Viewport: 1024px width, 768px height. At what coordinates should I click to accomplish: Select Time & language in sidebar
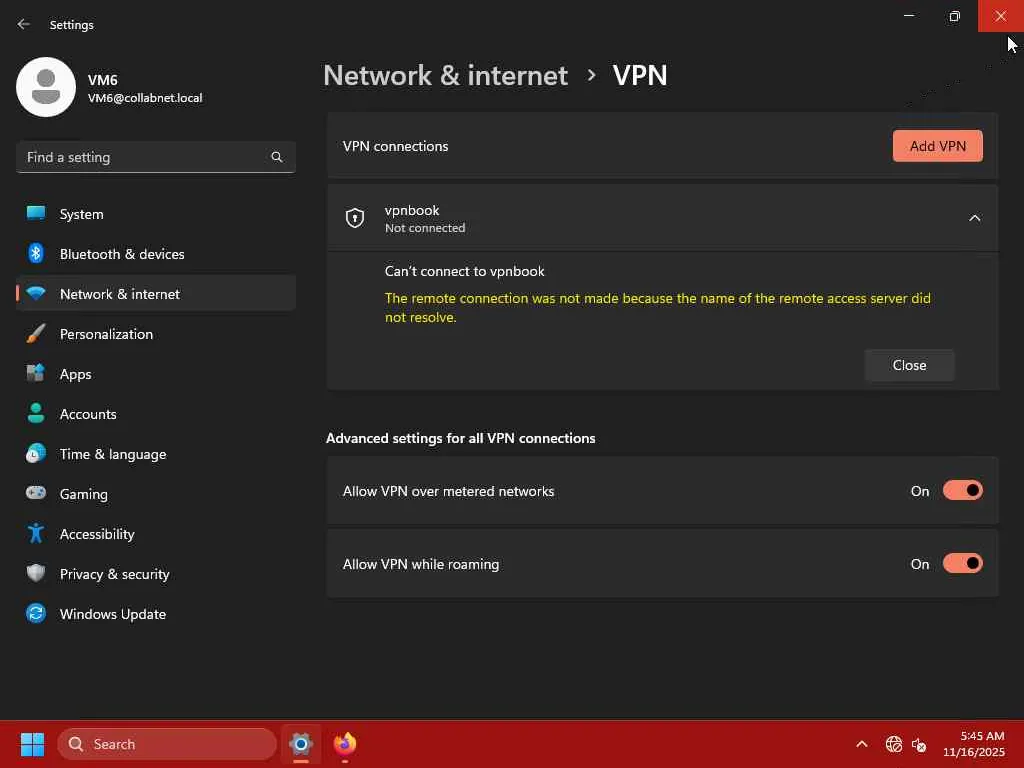point(112,454)
